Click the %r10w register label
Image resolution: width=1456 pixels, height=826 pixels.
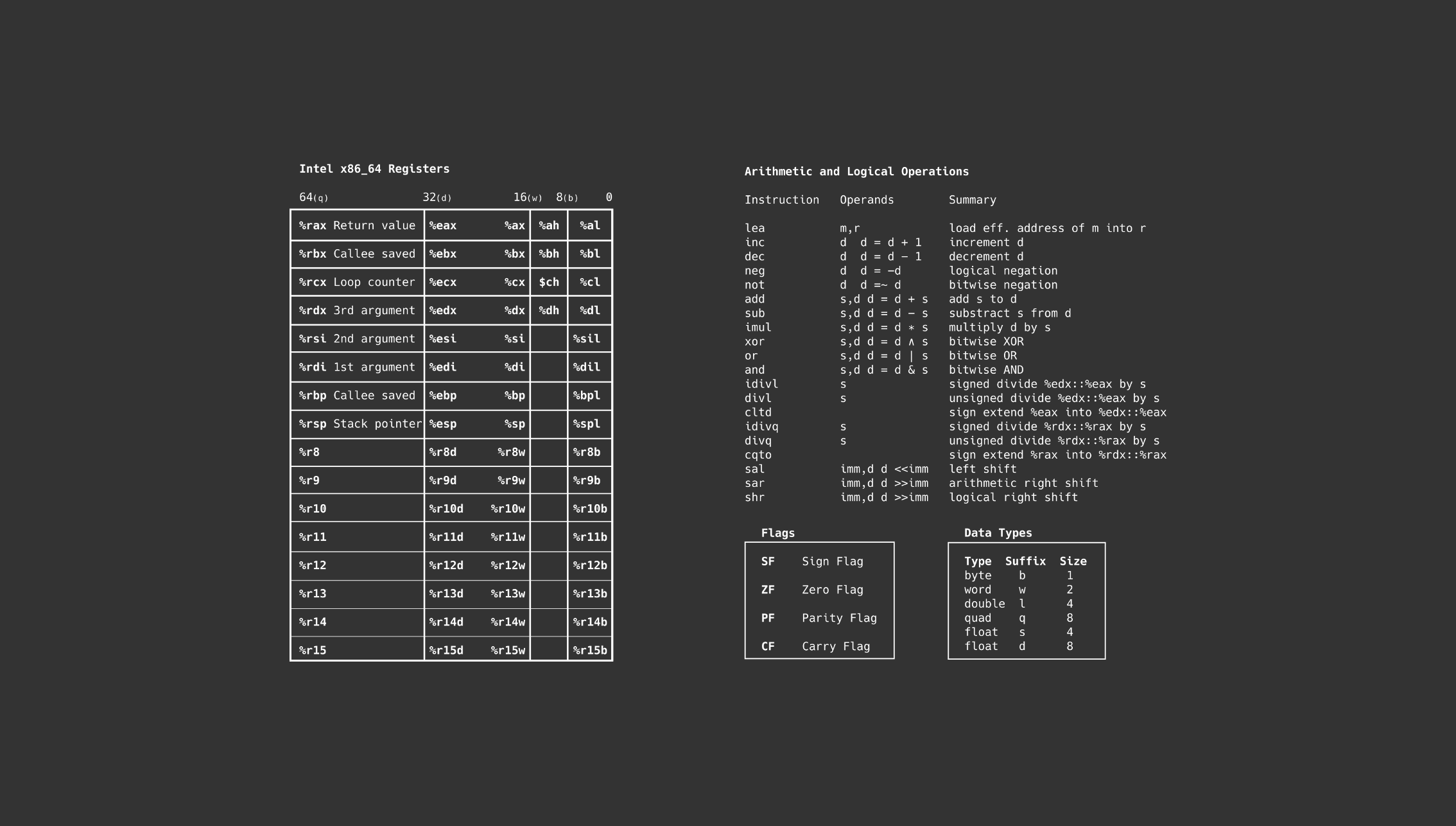click(508, 509)
